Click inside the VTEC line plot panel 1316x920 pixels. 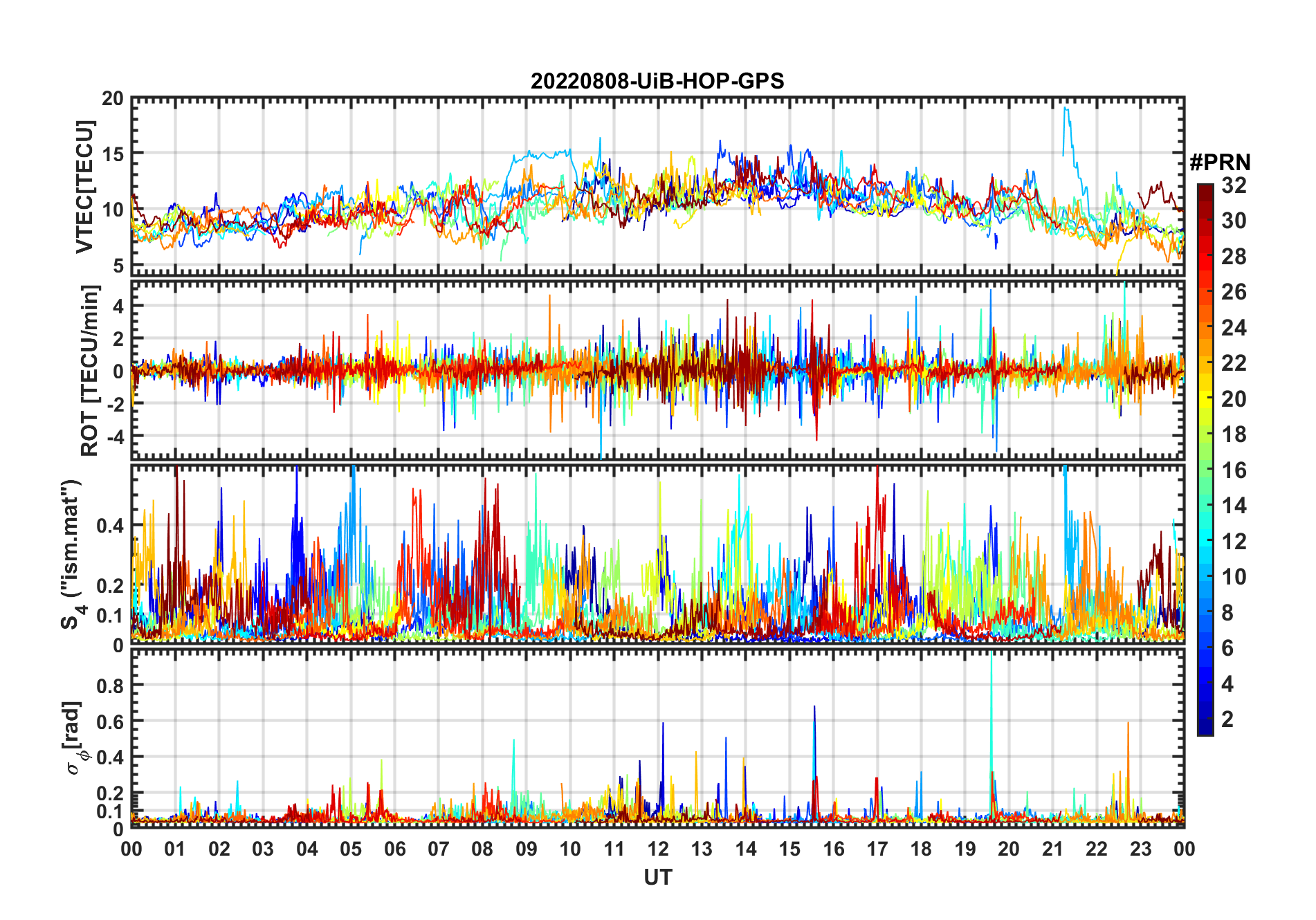(658, 187)
